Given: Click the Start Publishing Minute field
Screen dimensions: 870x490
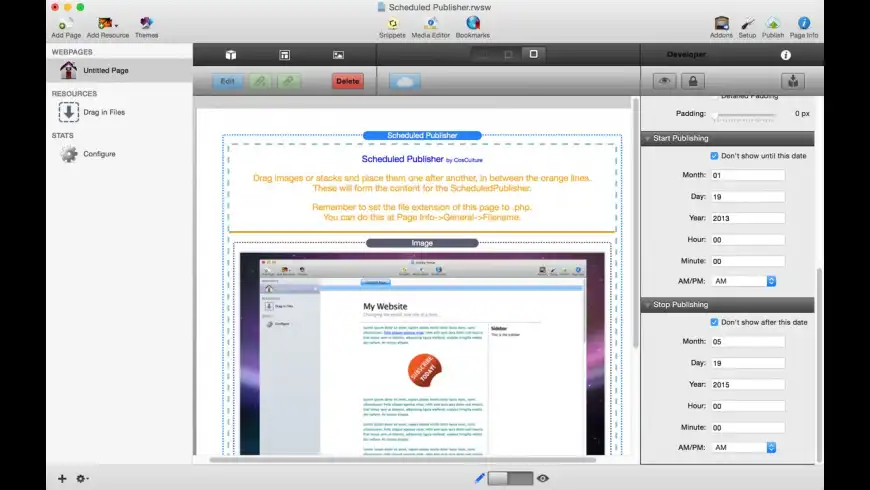Looking at the screenshot, I should point(748,261).
